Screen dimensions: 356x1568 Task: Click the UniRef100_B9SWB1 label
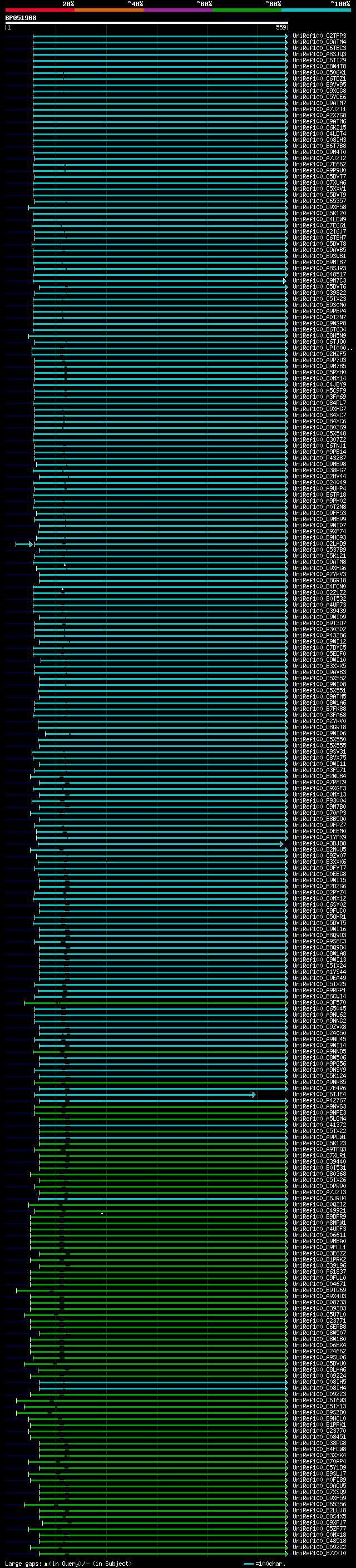click(319, 256)
